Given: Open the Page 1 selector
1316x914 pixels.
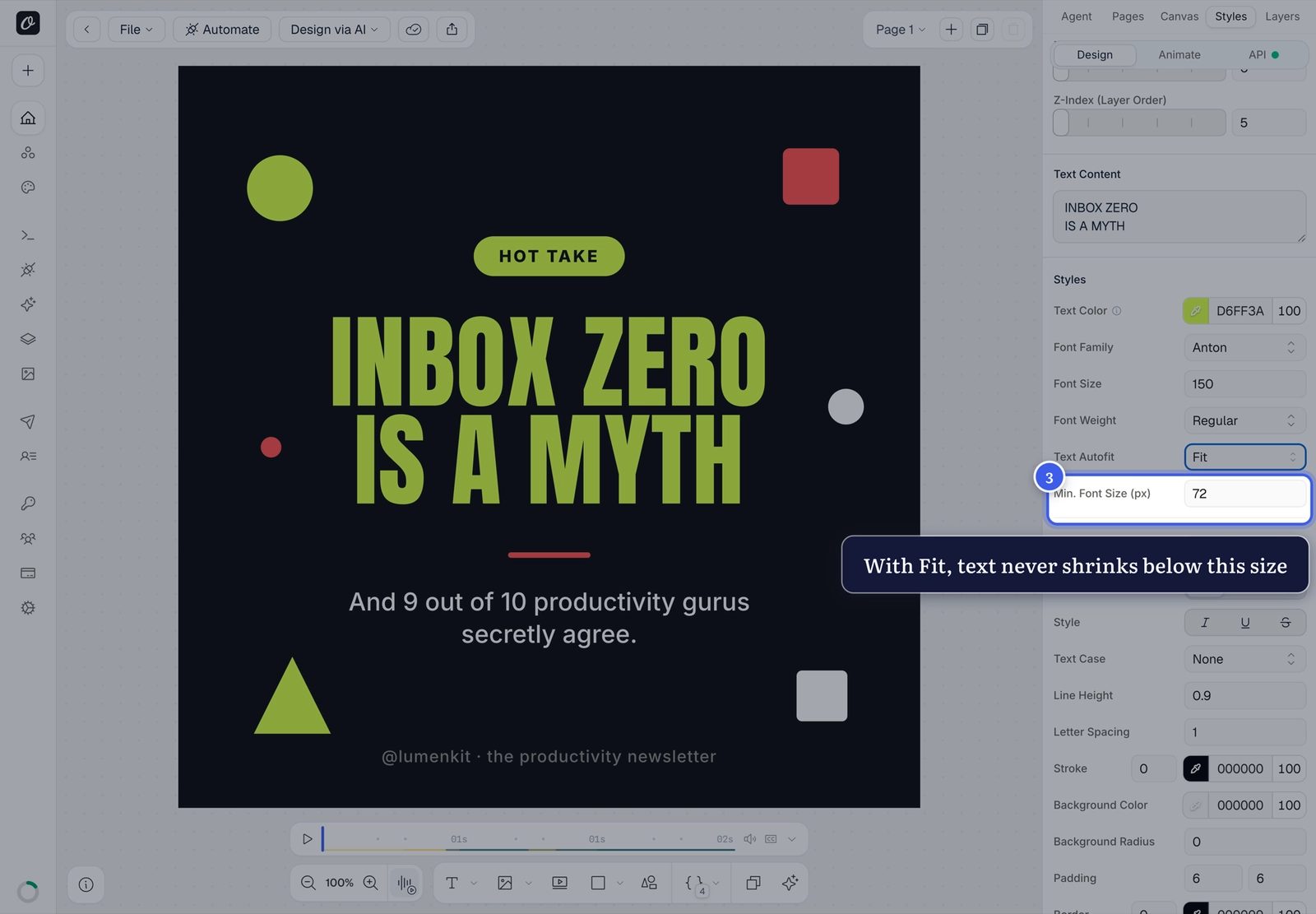Looking at the screenshot, I should point(900,30).
